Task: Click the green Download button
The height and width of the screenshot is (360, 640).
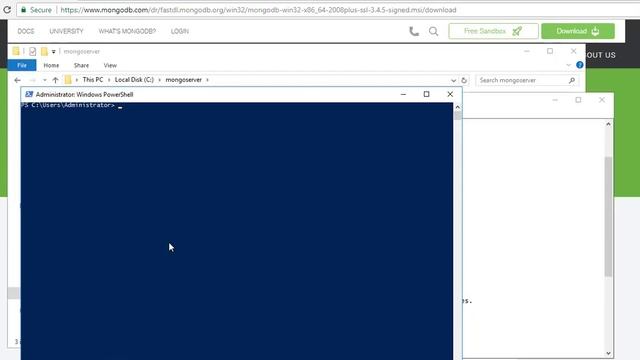Action: coord(578,31)
